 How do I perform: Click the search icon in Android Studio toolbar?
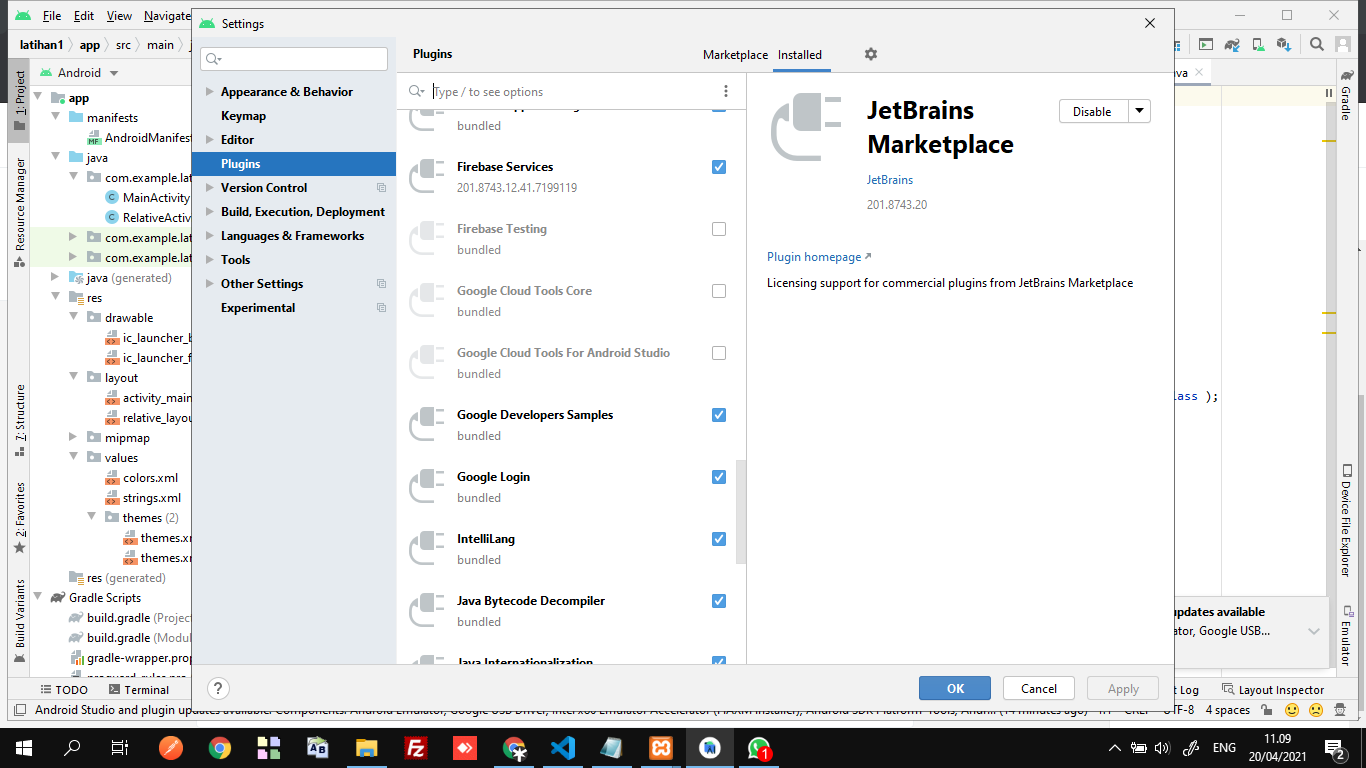[1317, 44]
